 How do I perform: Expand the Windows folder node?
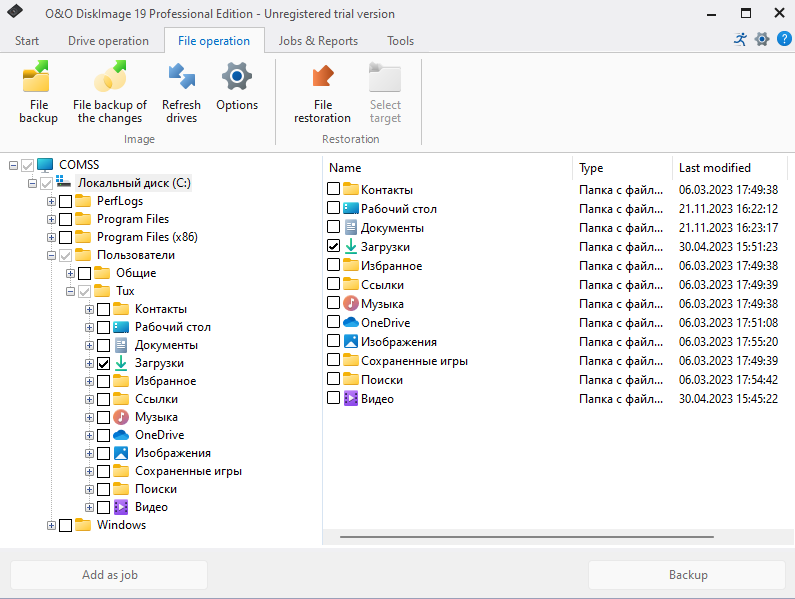(x=51, y=525)
